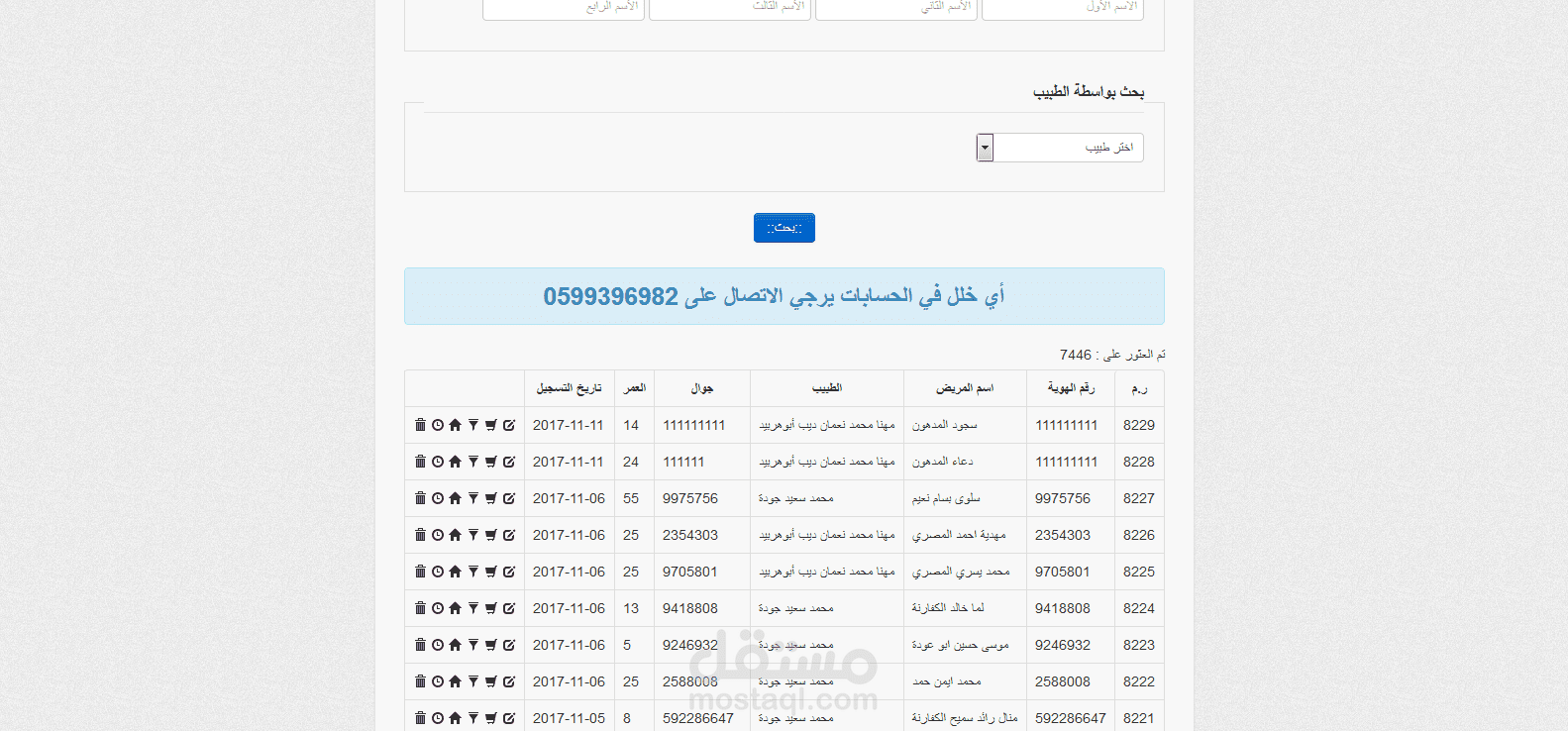This screenshot has width=1568, height=731.
Task: Click the filter icon in row 8224
Action: click(x=473, y=608)
